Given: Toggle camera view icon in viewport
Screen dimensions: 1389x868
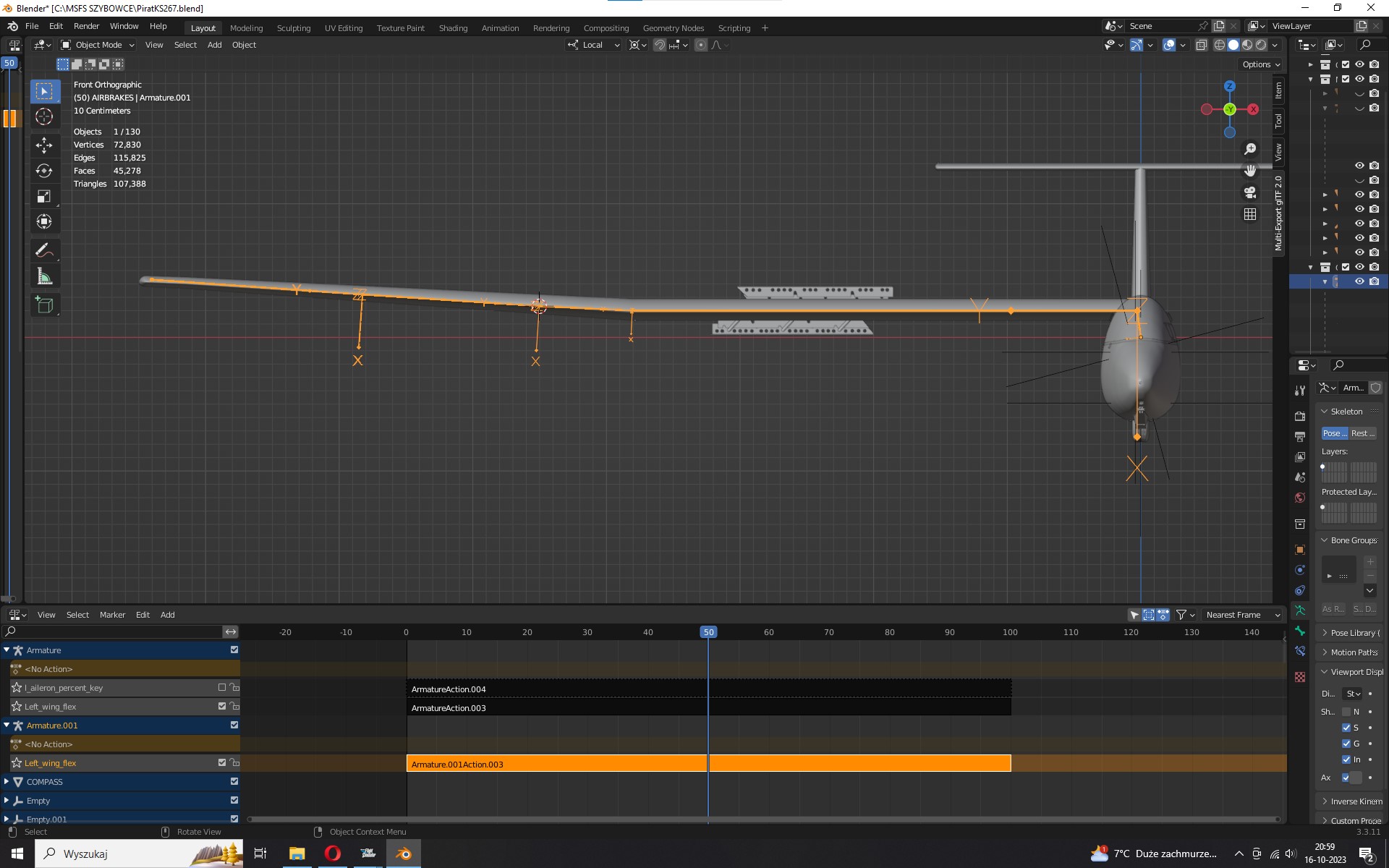Looking at the screenshot, I should click(x=1249, y=192).
